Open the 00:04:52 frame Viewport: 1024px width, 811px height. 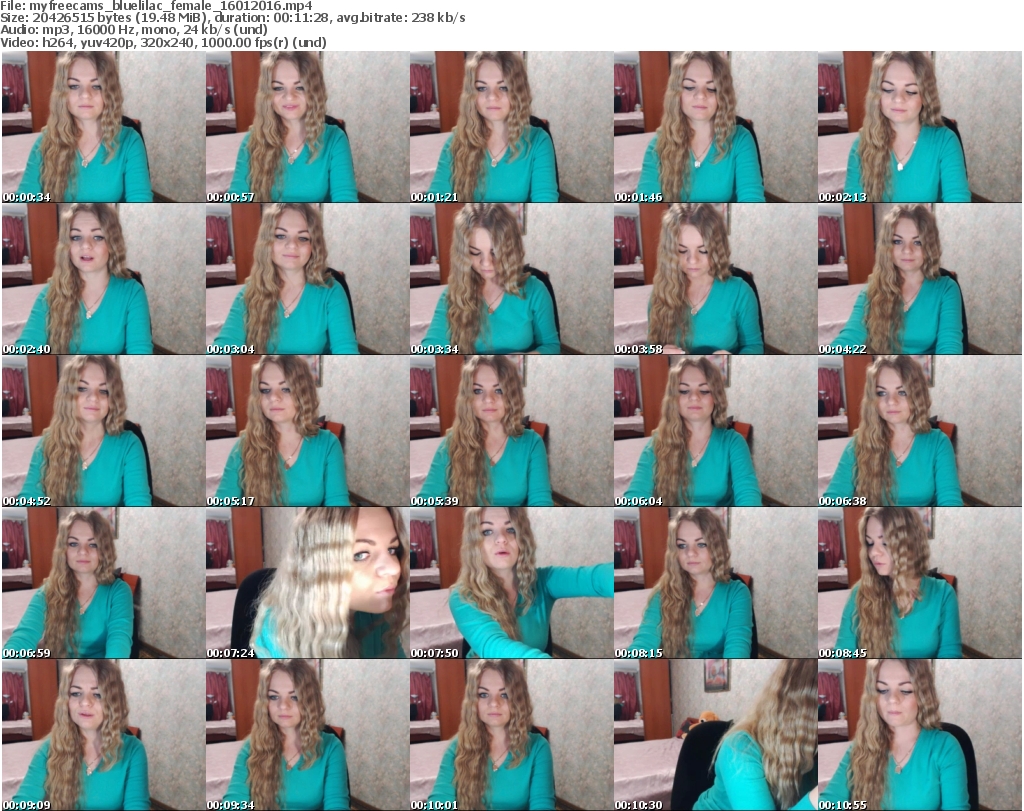click(103, 431)
